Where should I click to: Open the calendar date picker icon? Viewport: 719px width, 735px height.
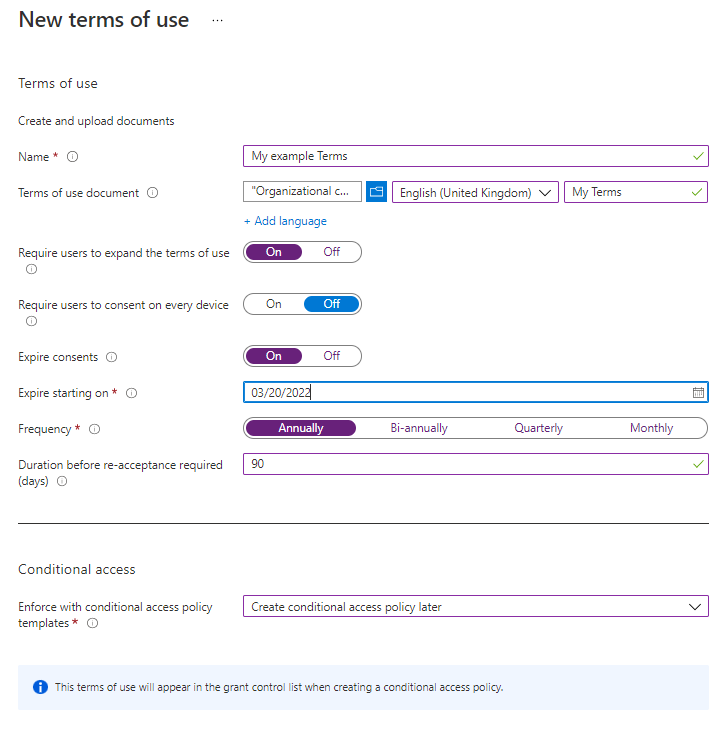[698, 393]
